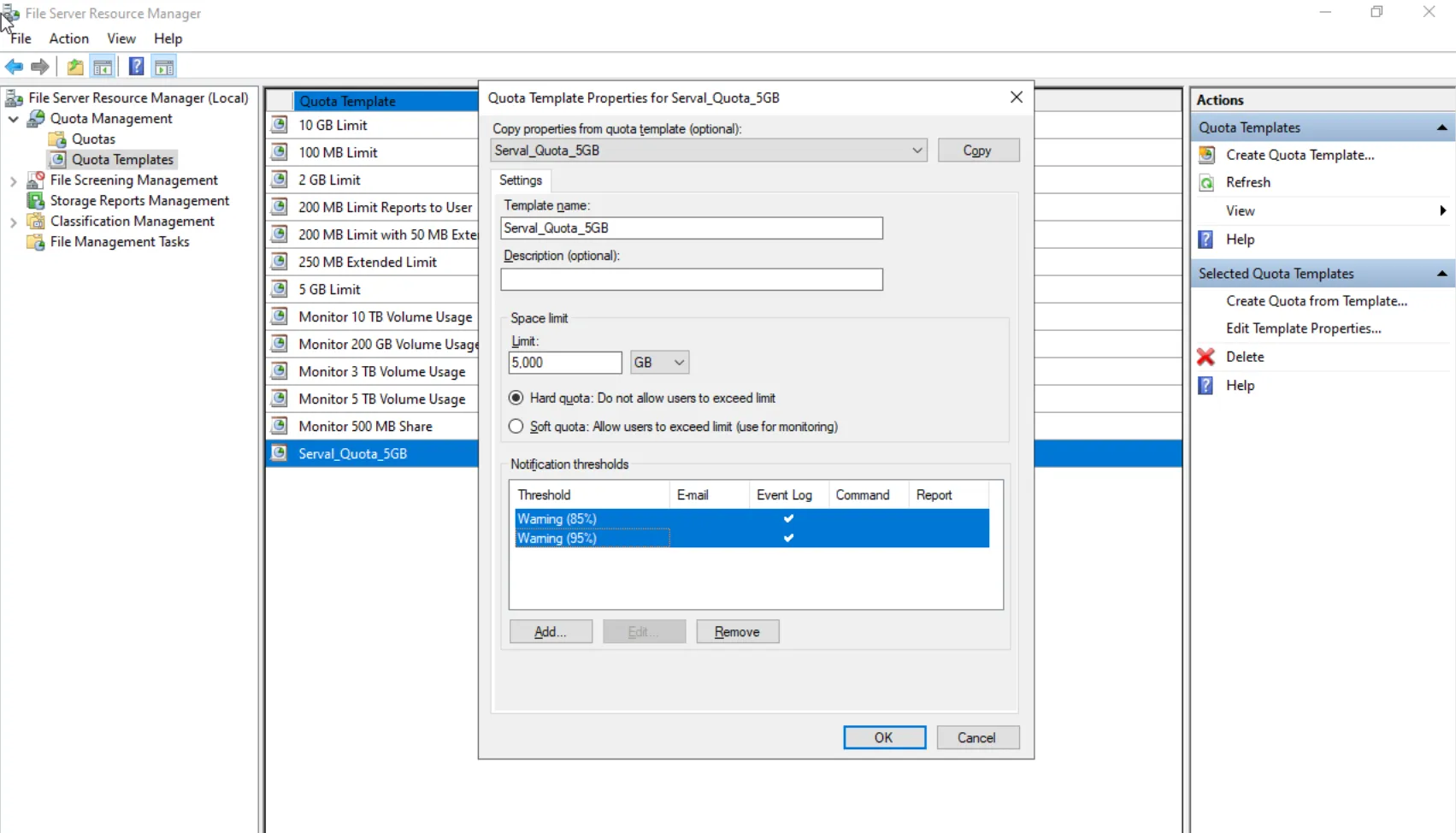The image size is (1456, 833).
Task: Click the File Management Tasks node icon
Action: tap(36, 242)
